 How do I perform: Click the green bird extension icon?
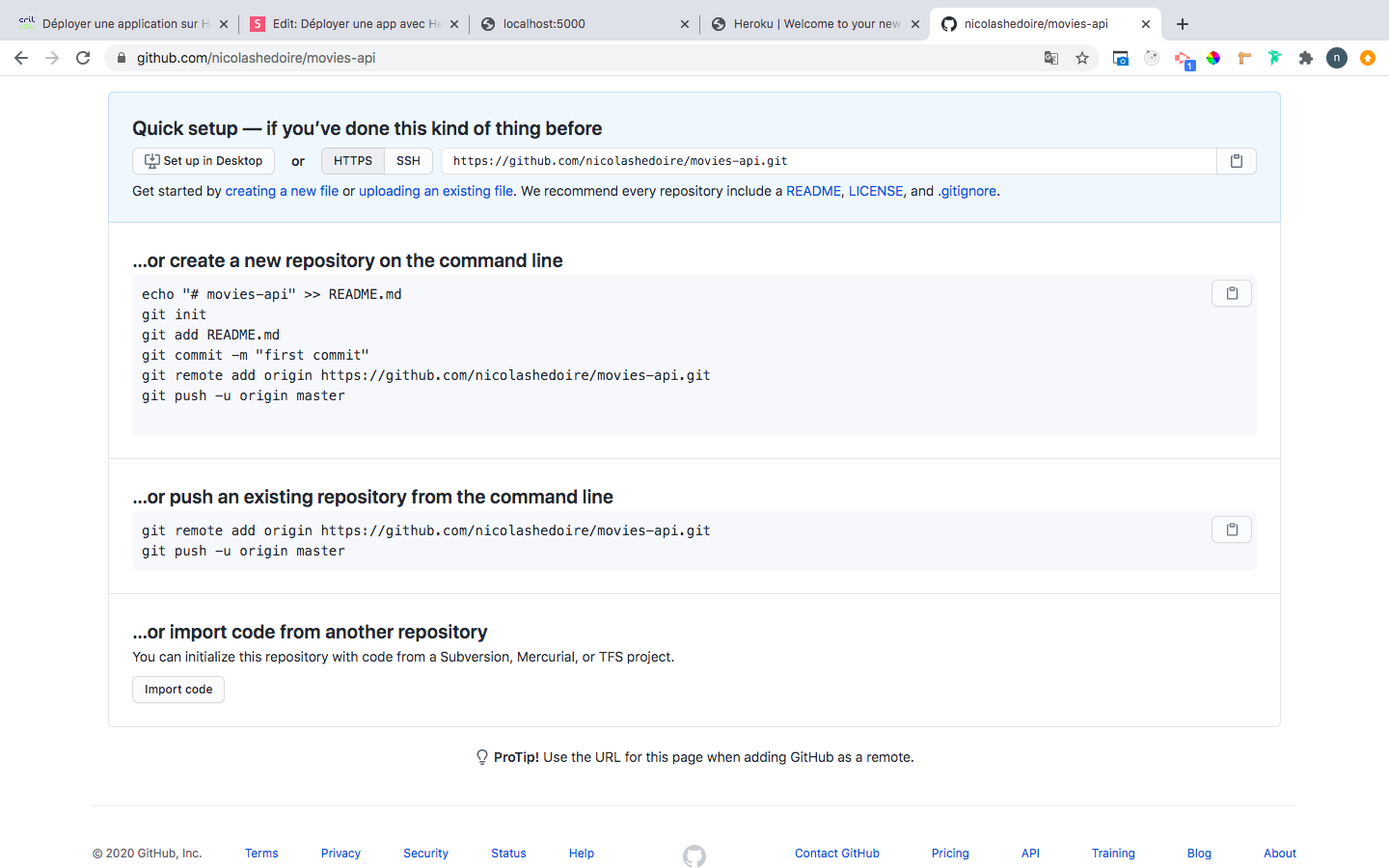[1275, 58]
